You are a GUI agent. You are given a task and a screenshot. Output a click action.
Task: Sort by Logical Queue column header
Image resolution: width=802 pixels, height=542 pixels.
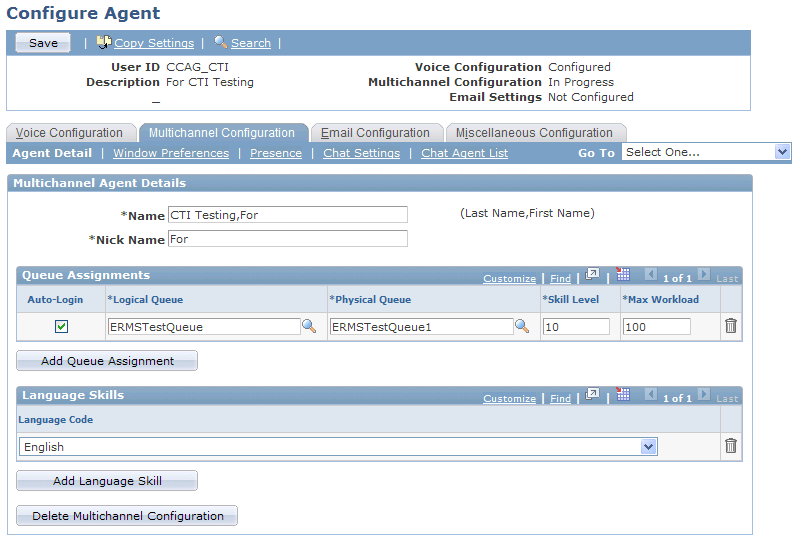145,300
